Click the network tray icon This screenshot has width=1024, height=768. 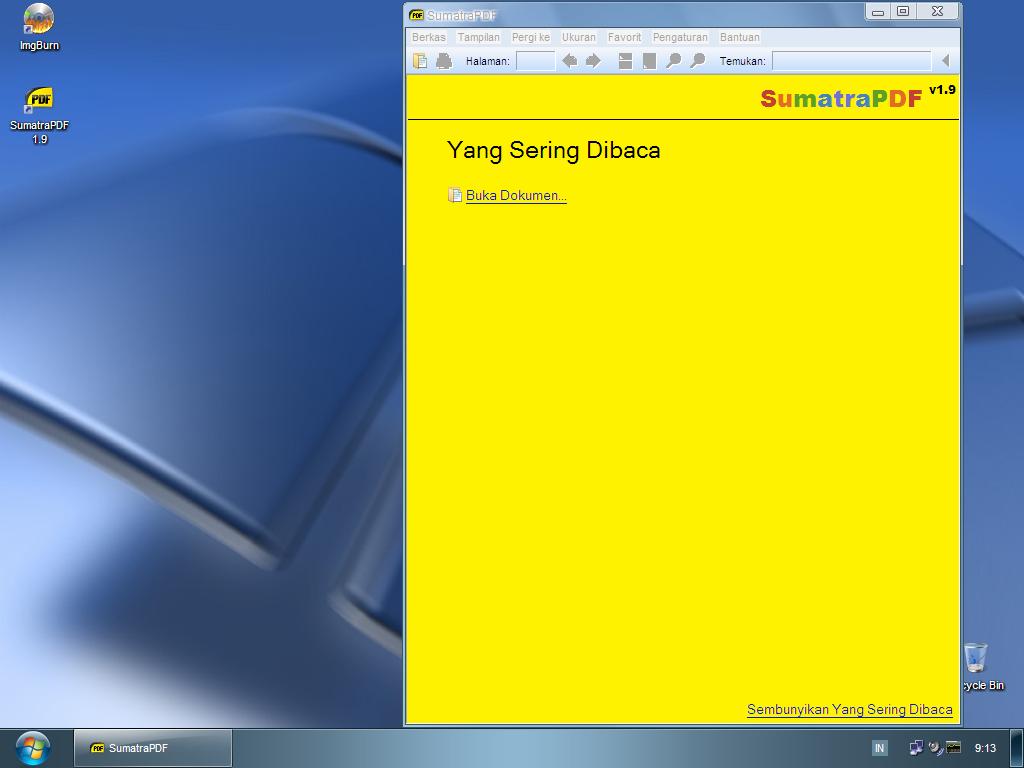click(x=916, y=748)
